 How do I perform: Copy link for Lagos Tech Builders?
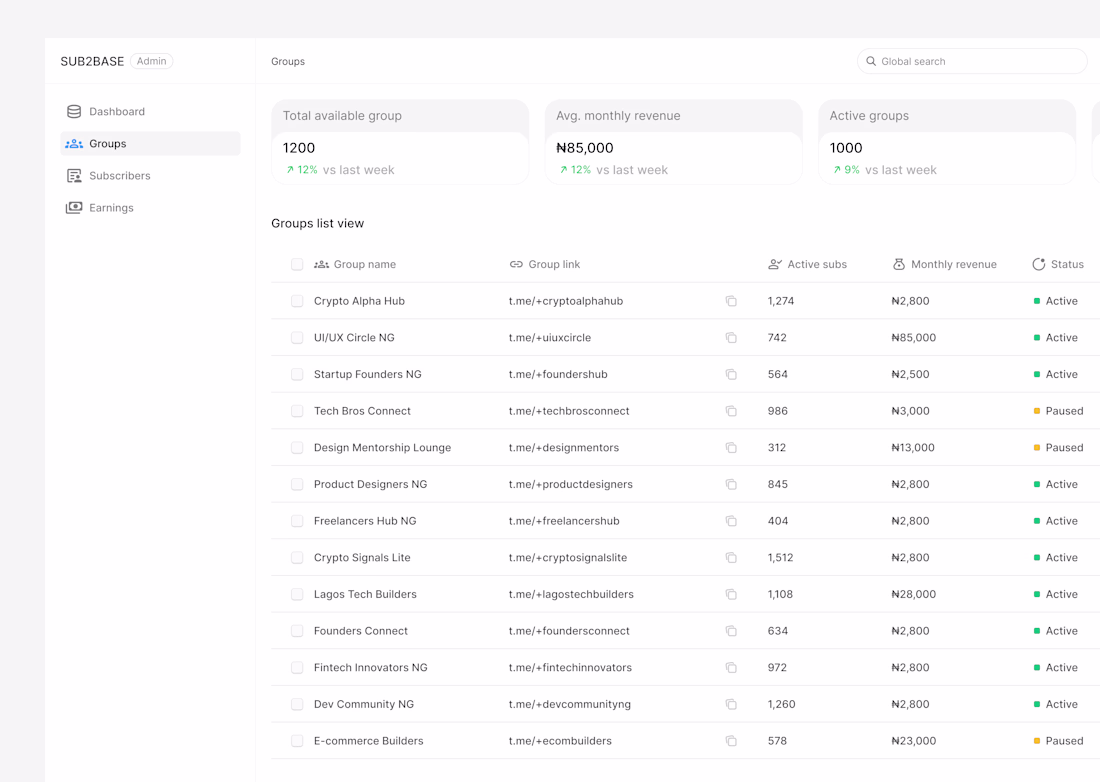(731, 594)
